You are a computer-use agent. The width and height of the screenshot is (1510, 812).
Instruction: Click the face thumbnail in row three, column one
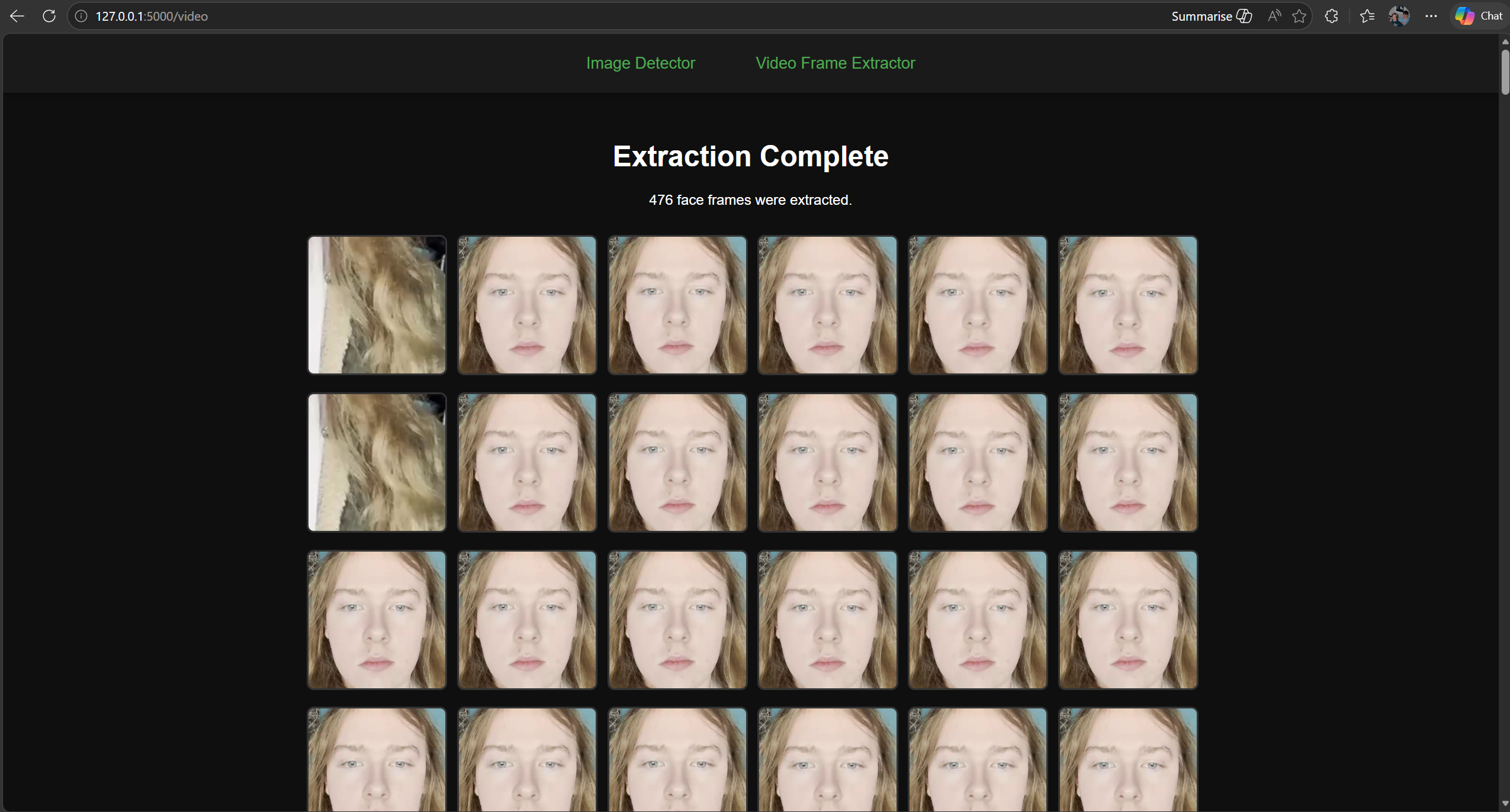(x=376, y=619)
